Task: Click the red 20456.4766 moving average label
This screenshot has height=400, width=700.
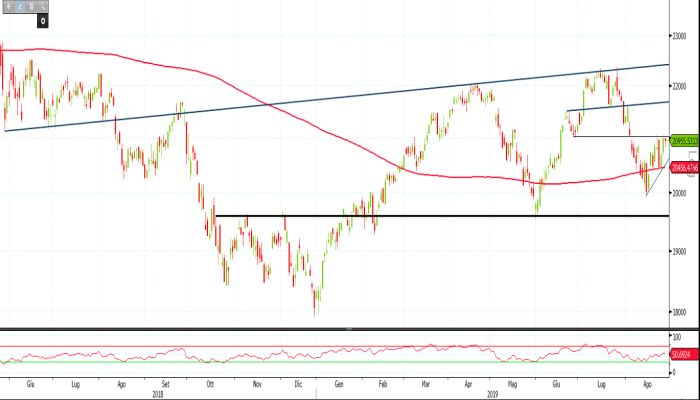Action: [x=685, y=168]
